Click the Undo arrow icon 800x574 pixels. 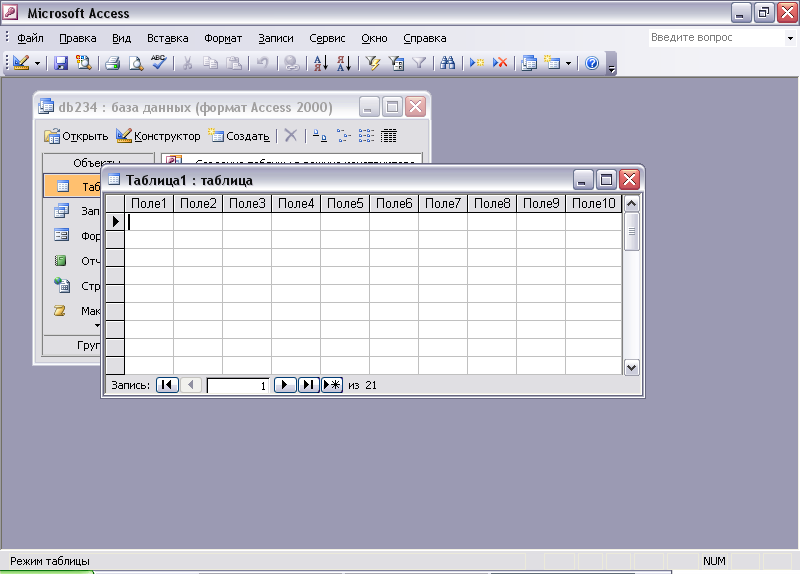point(262,63)
